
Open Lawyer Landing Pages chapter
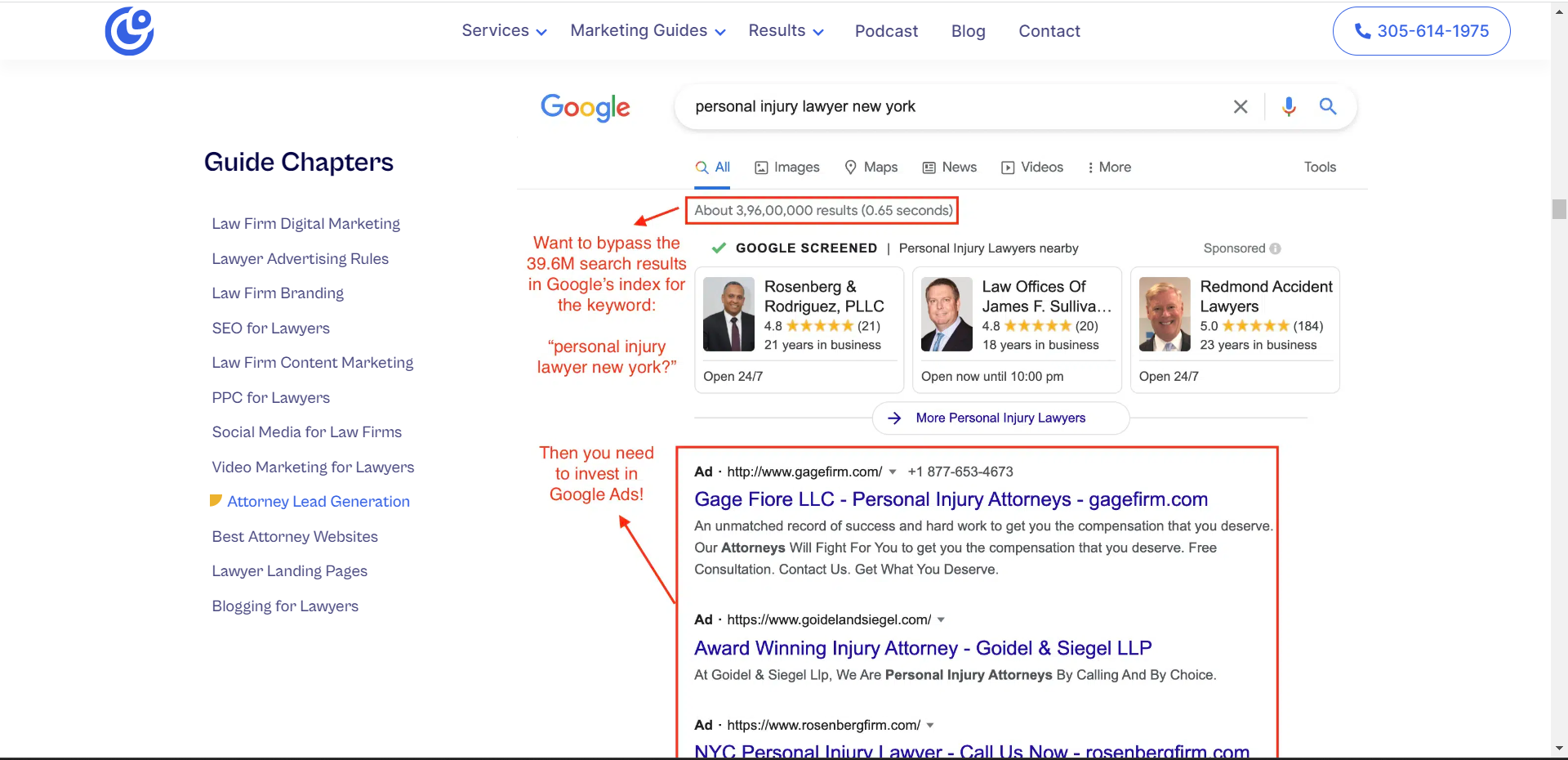pyautogui.click(x=289, y=571)
